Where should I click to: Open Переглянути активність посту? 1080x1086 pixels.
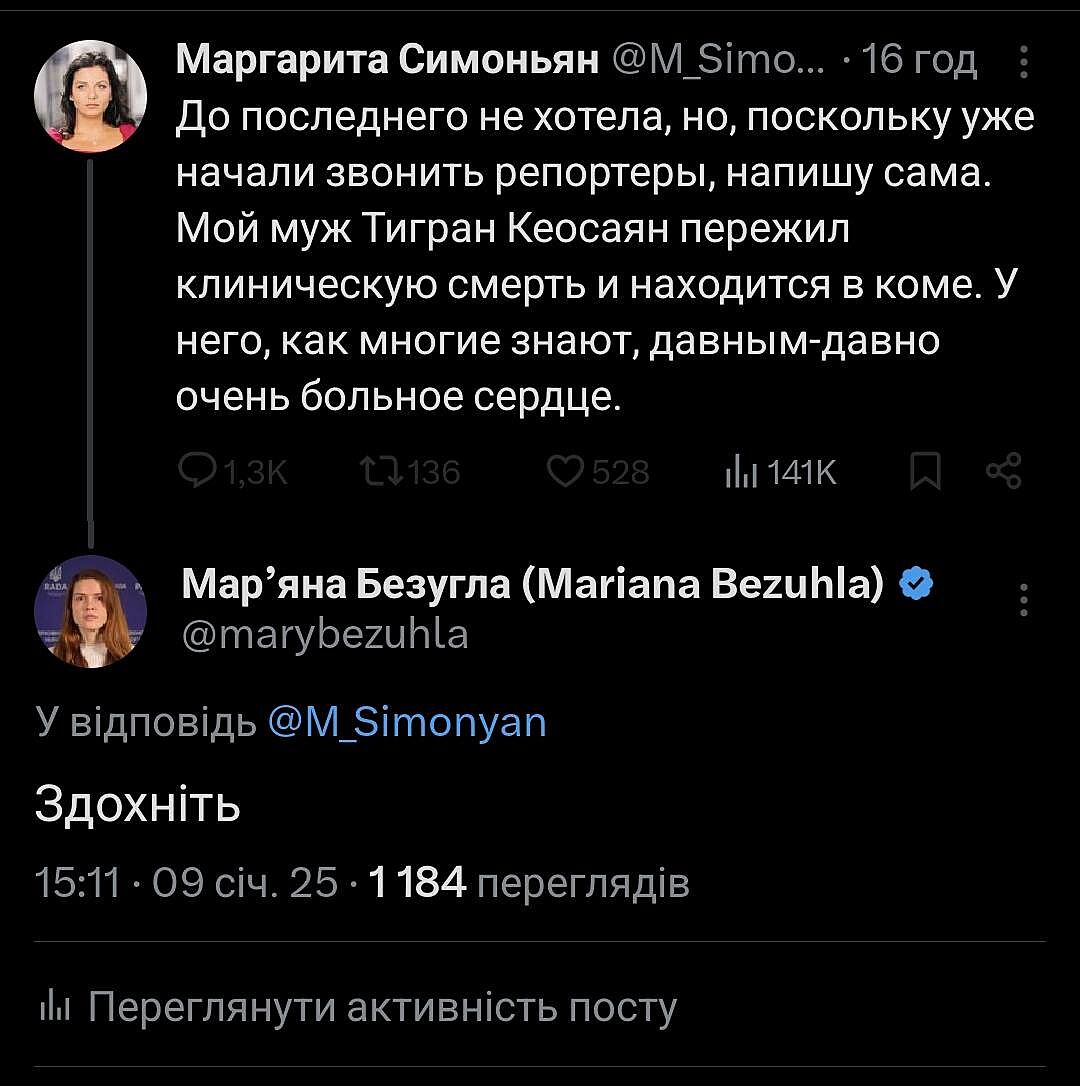click(382, 1008)
